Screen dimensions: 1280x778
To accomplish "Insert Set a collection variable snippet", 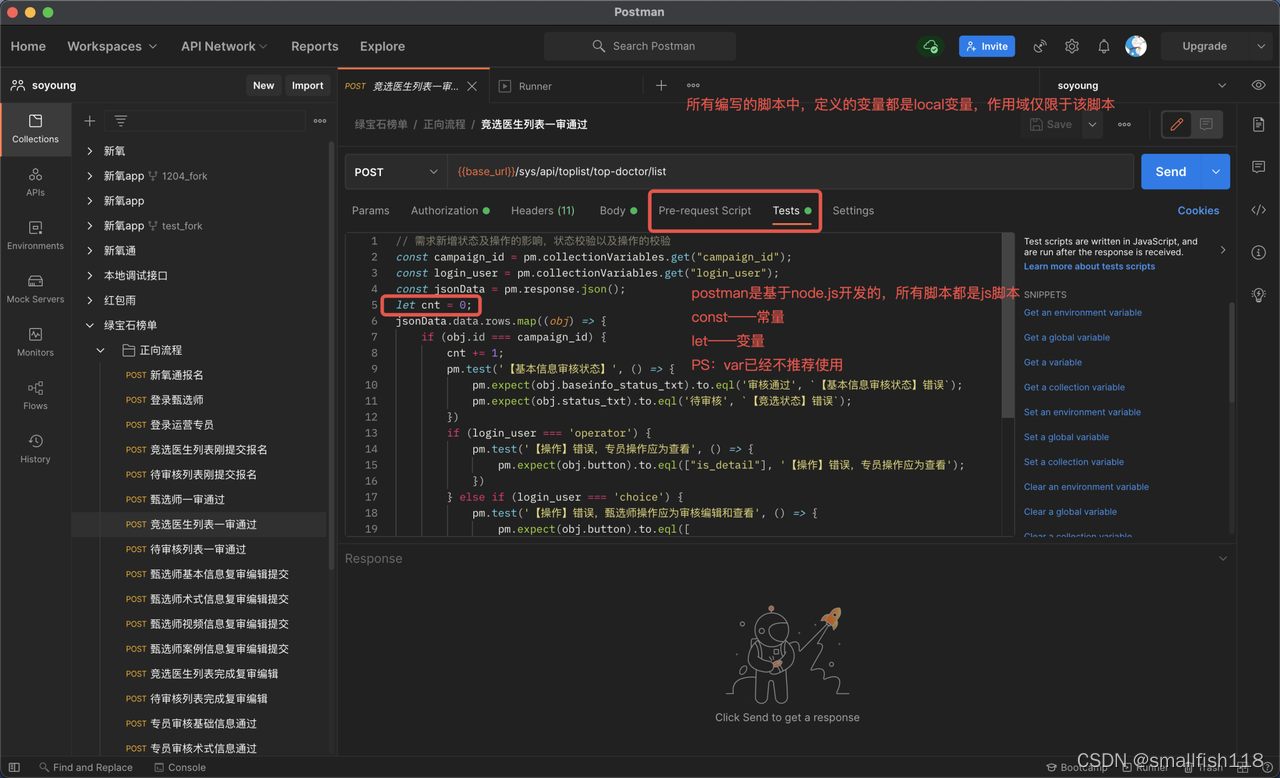I will click(1073, 462).
